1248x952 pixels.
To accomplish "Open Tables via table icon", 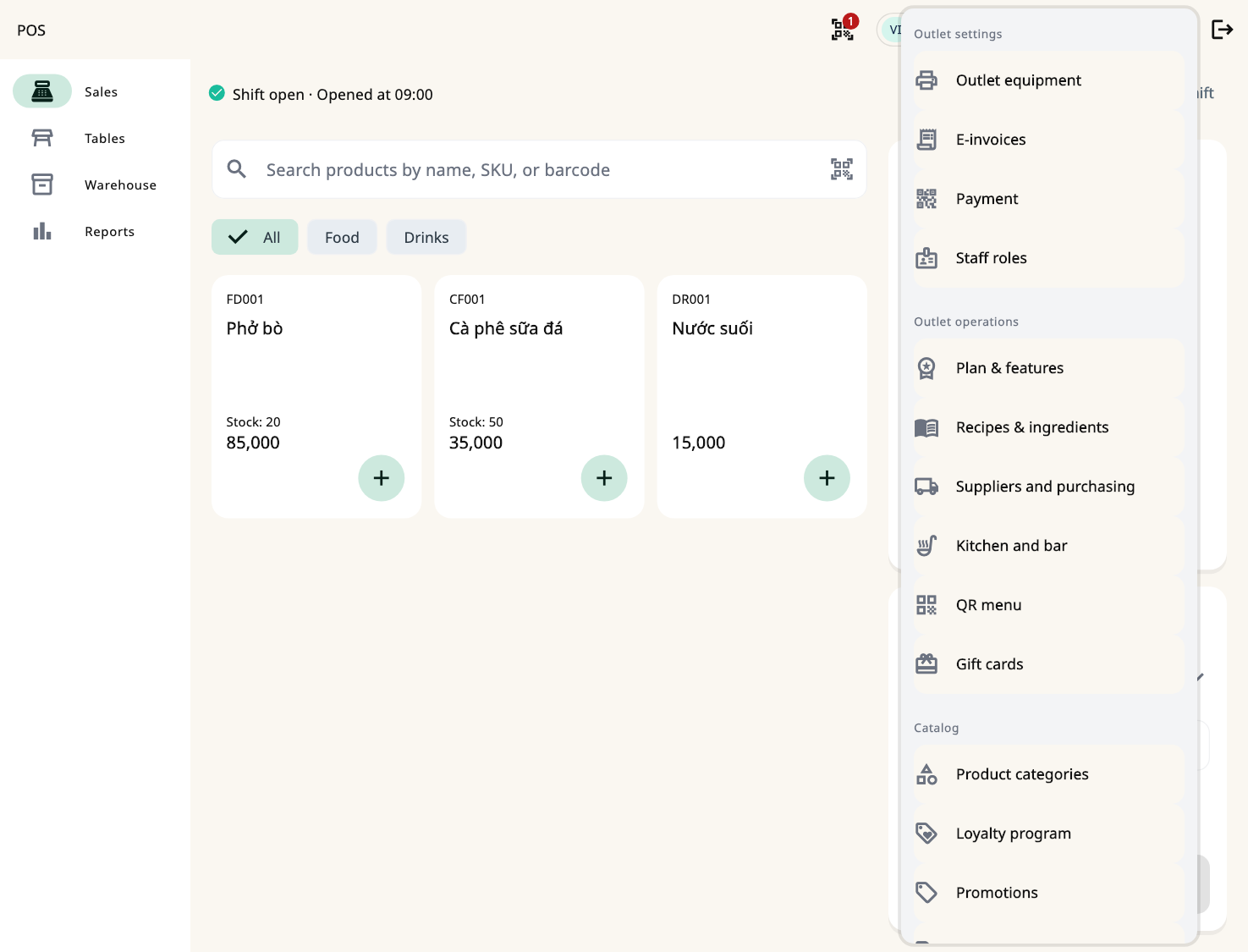I will [42, 138].
